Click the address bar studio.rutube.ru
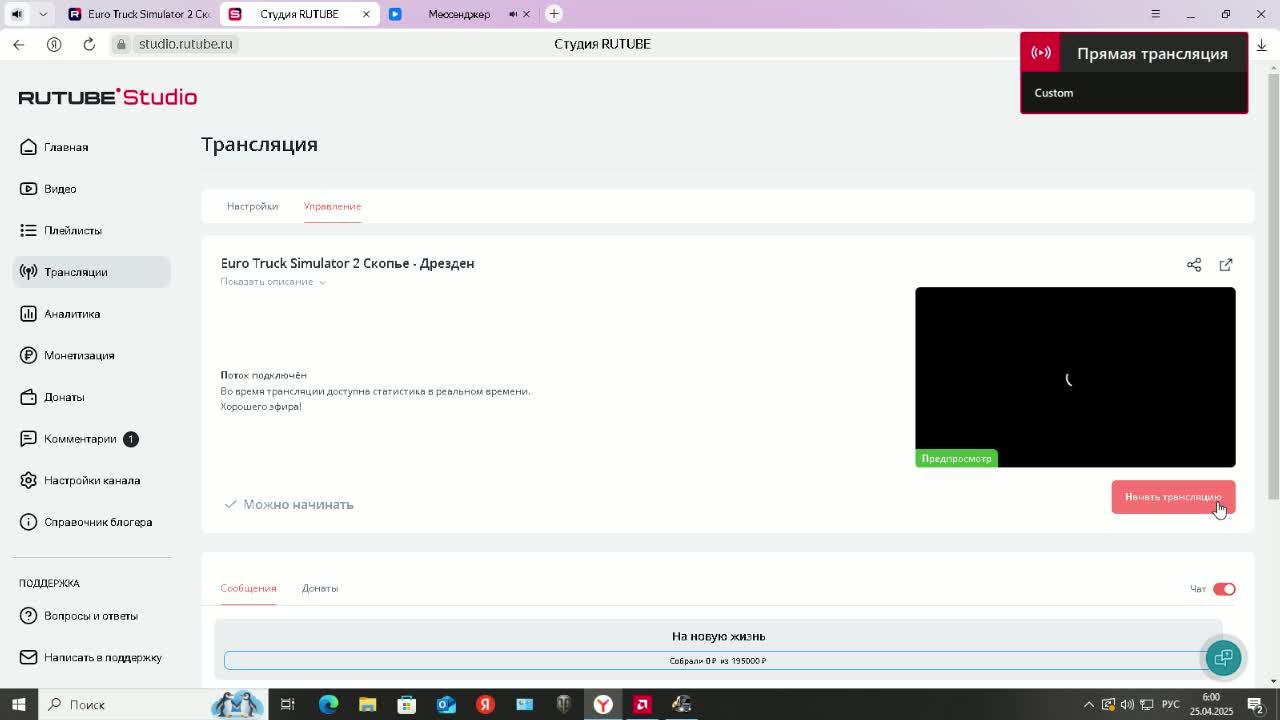Viewport: 1280px width, 720px height. point(185,44)
